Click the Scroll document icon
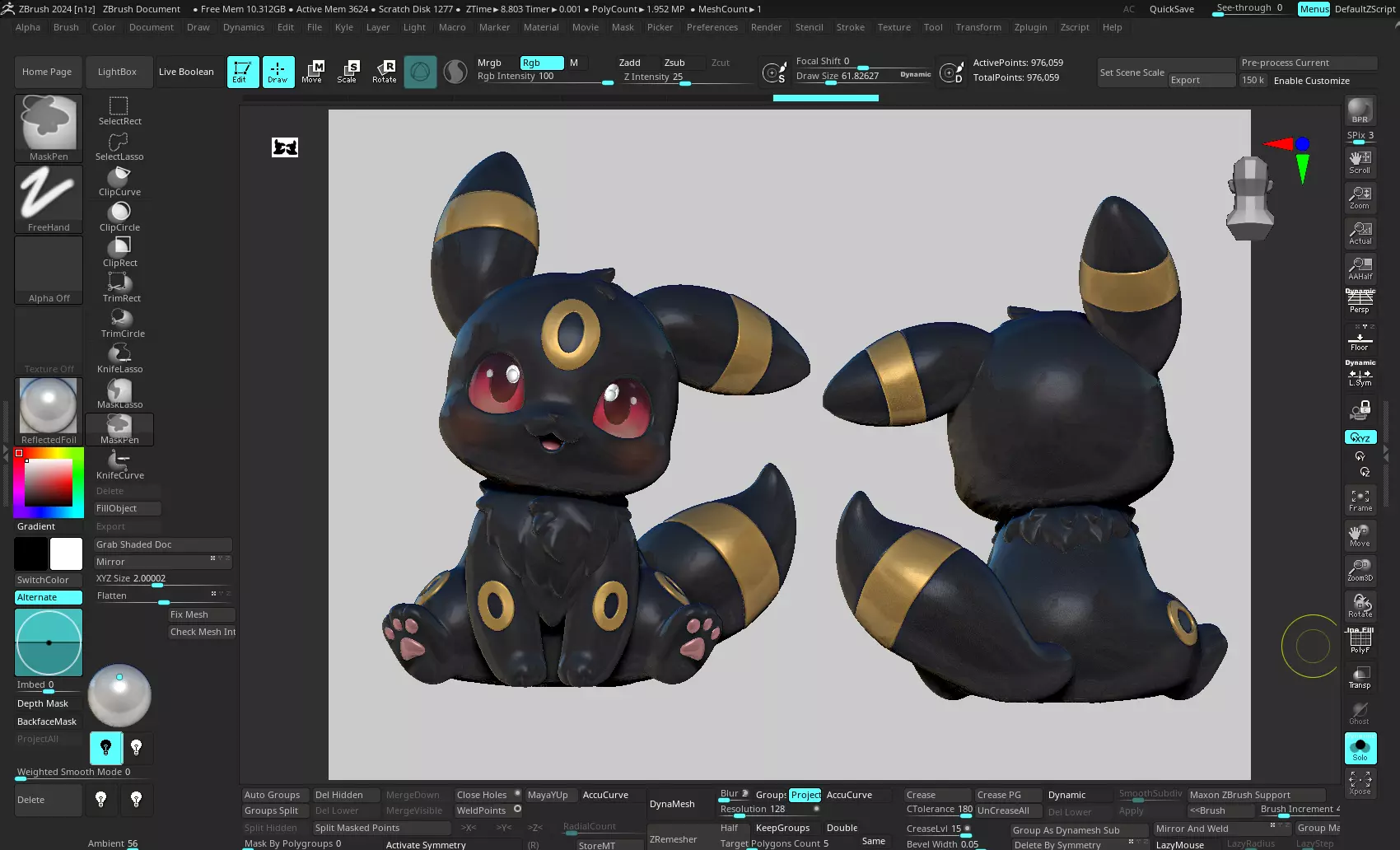Viewport: 1400px width, 850px height. (1360, 161)
